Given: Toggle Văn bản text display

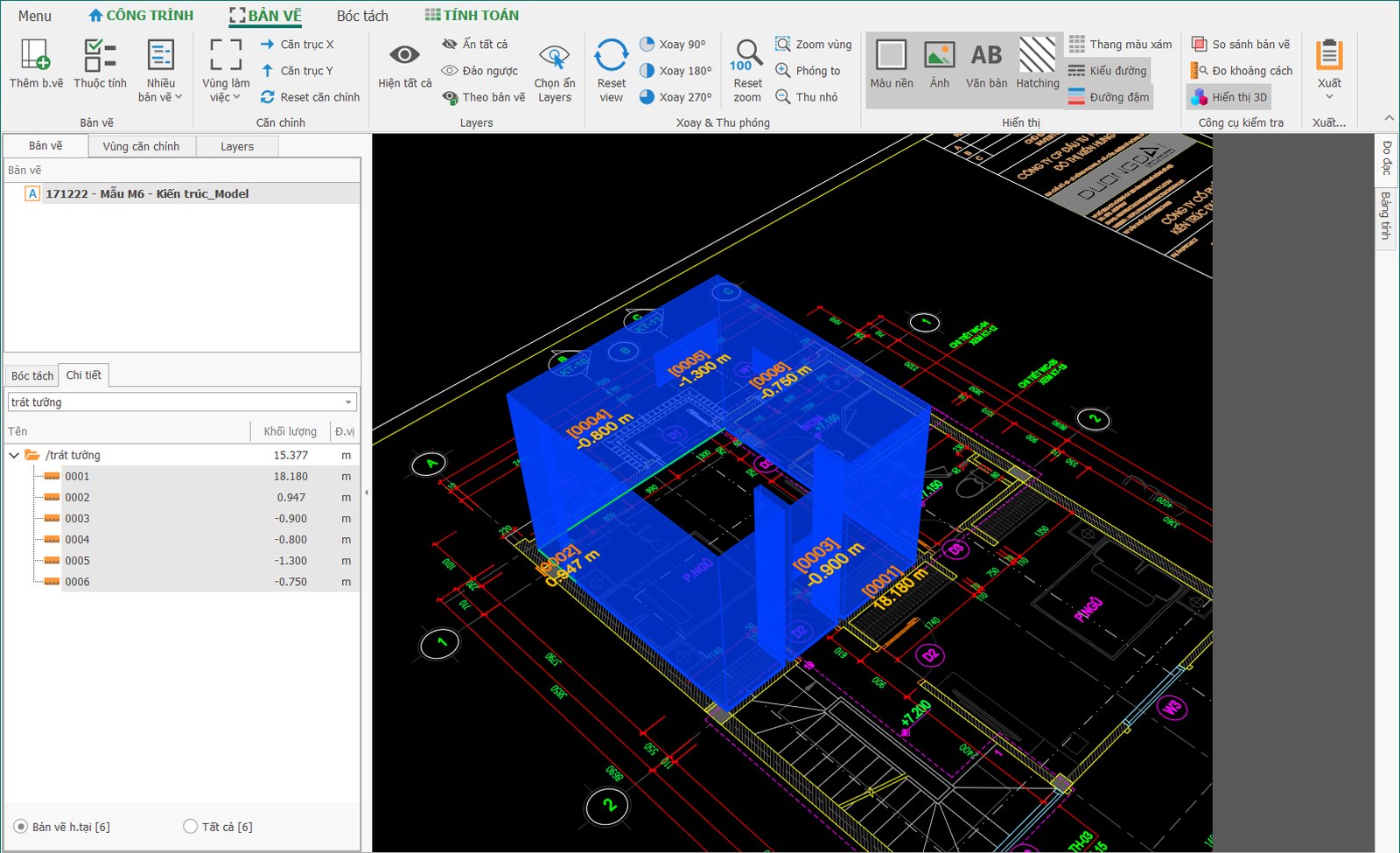Looking at the screenshot, I should pyautogui.click(x=986, y=63).
